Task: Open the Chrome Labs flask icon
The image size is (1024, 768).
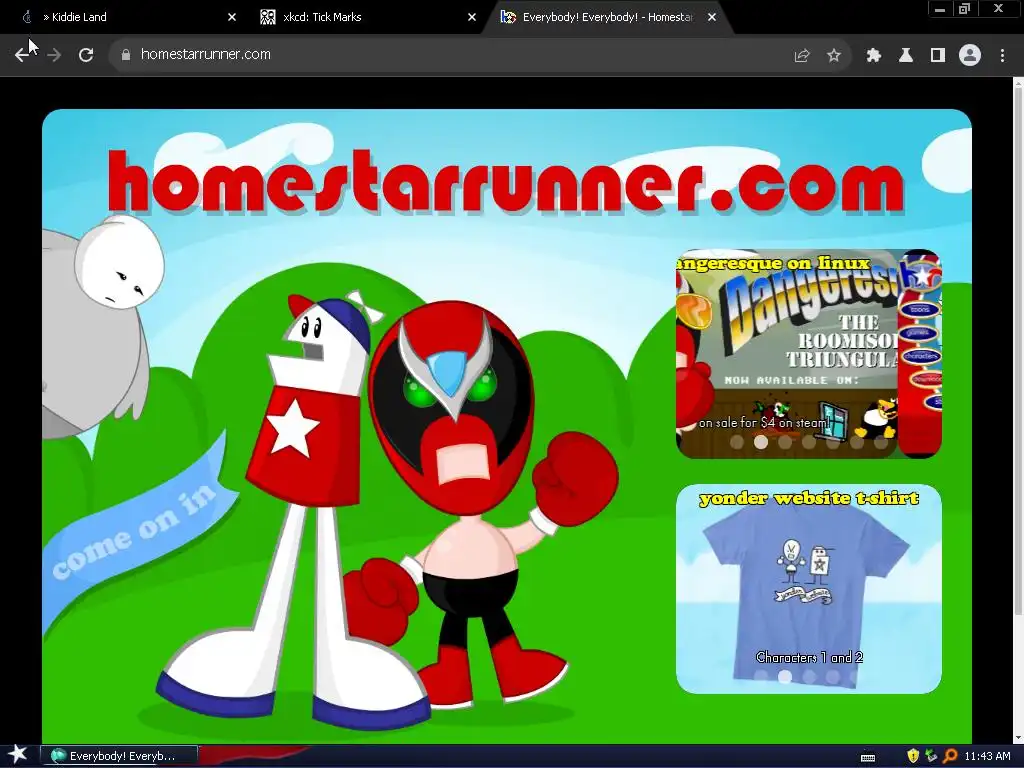Action: tap(906, 56)
